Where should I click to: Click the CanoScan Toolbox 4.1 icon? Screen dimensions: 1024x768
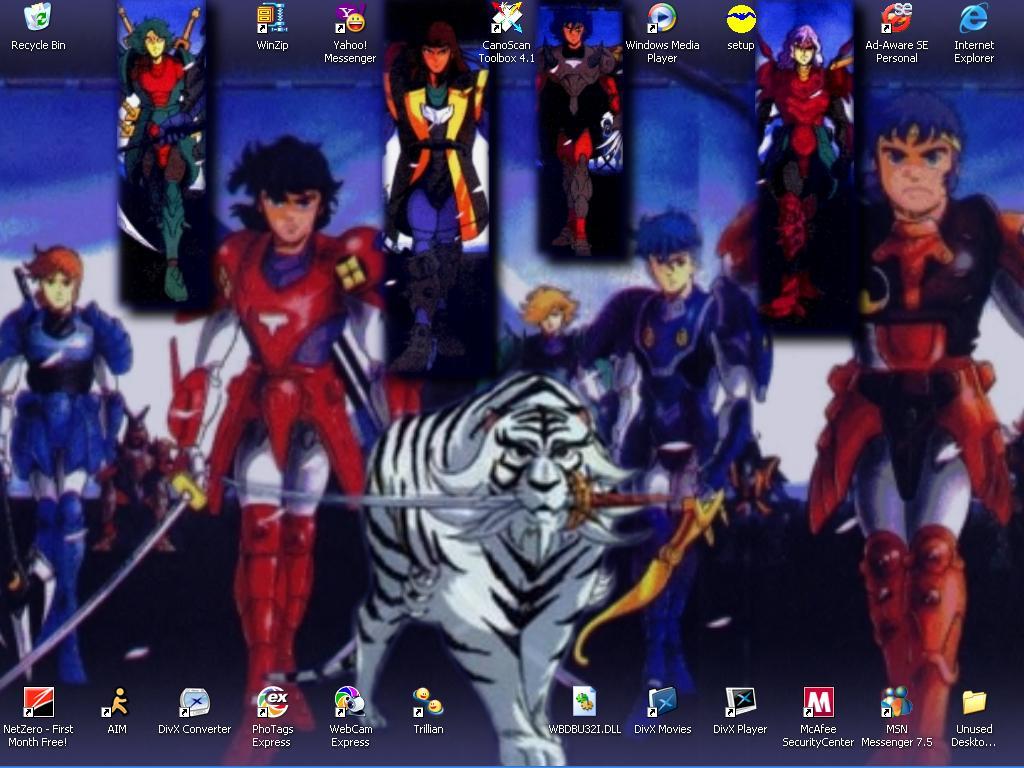point(506,18)
